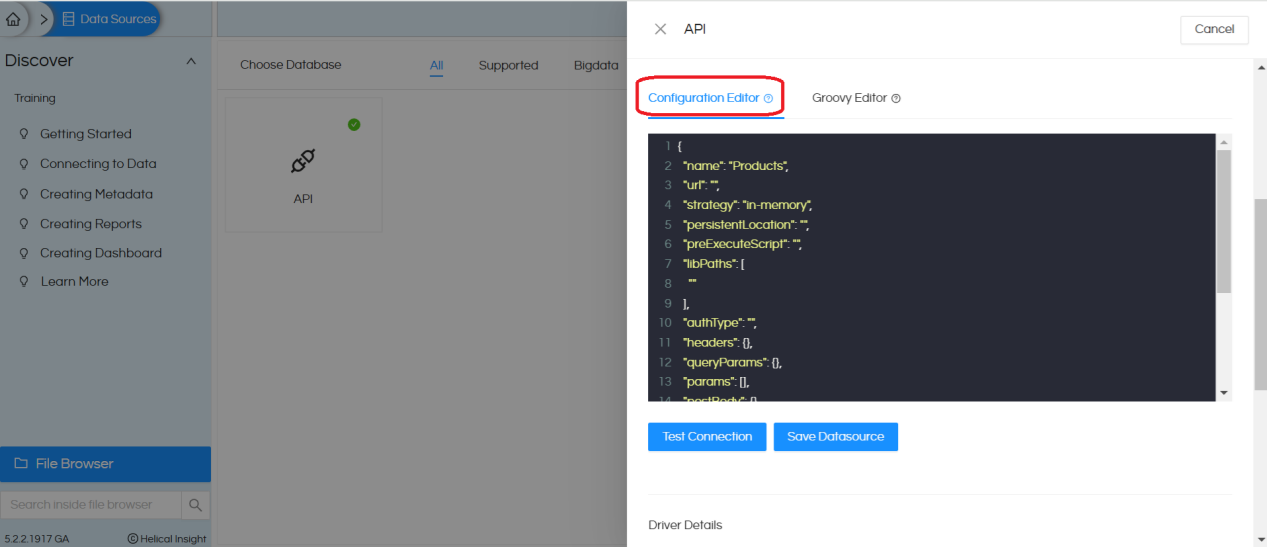Click the Helical Insight copyright text

point(167,539)
